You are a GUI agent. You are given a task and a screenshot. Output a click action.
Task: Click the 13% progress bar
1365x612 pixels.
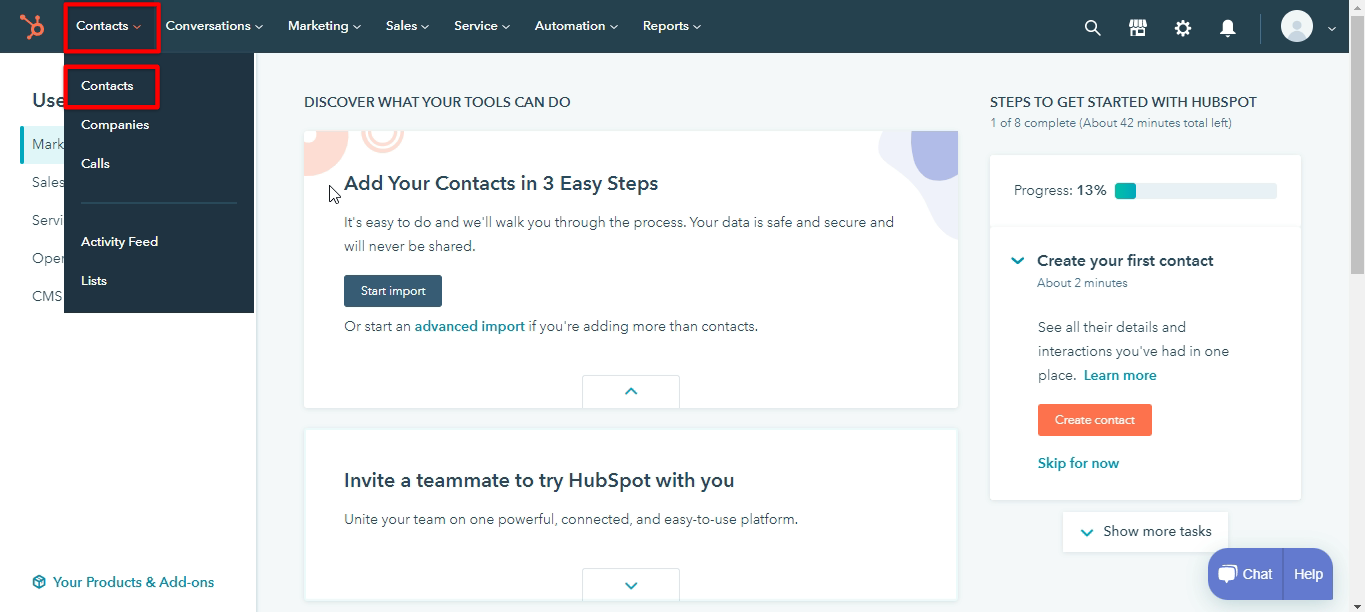click(1196, 191)
